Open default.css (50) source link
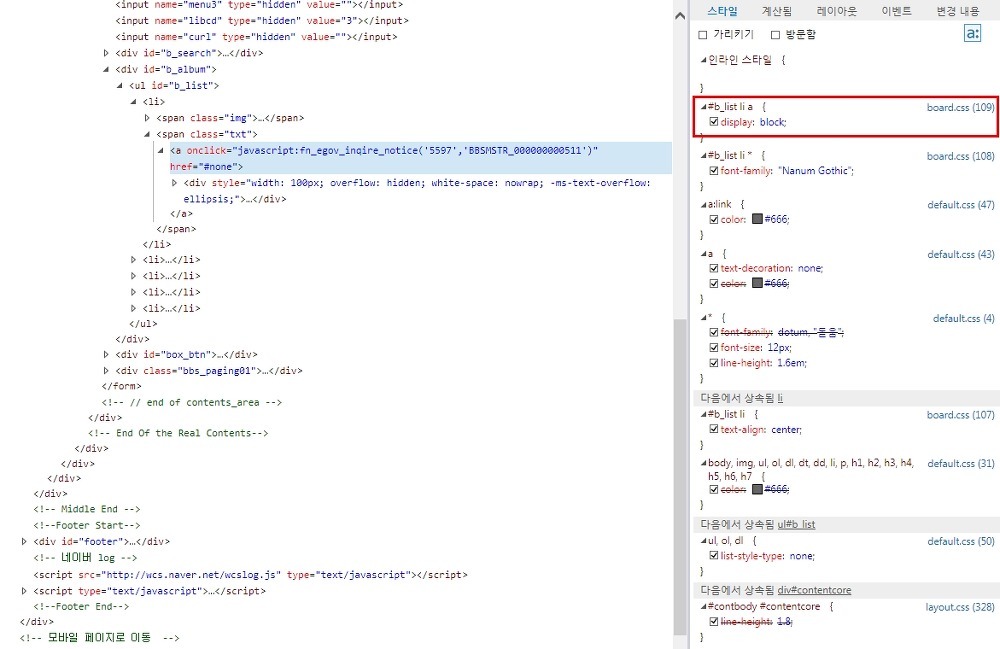Viewport: 1000px width, 649px height. coord(960,541)
